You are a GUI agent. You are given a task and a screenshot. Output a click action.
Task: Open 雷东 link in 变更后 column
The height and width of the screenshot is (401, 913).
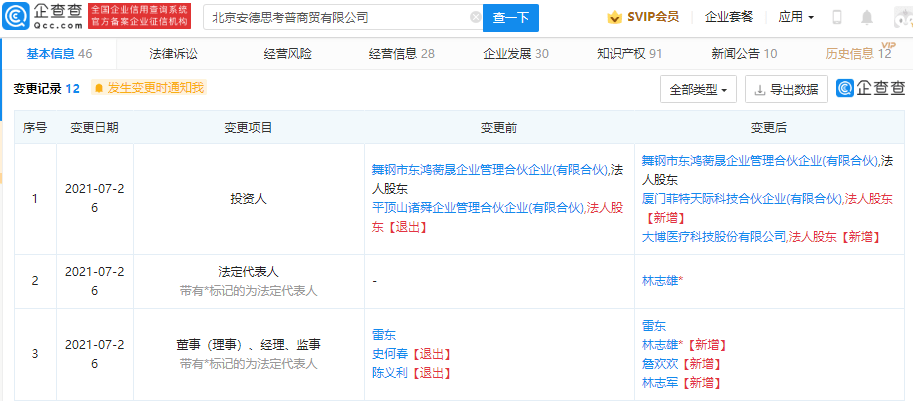pyautogui.click(x=654, y=325)
